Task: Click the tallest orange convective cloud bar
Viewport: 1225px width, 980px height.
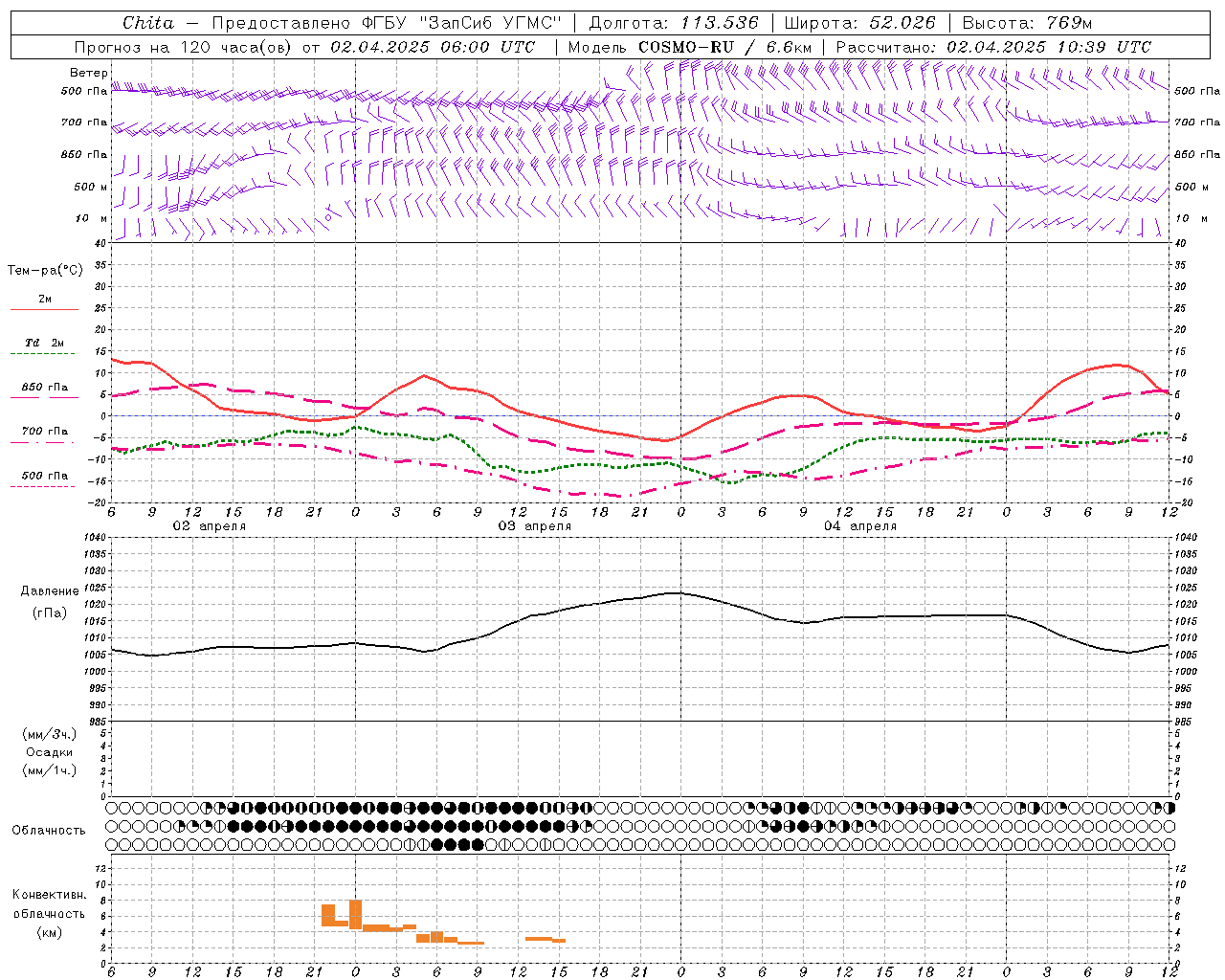Action: [x=355, y=914]
